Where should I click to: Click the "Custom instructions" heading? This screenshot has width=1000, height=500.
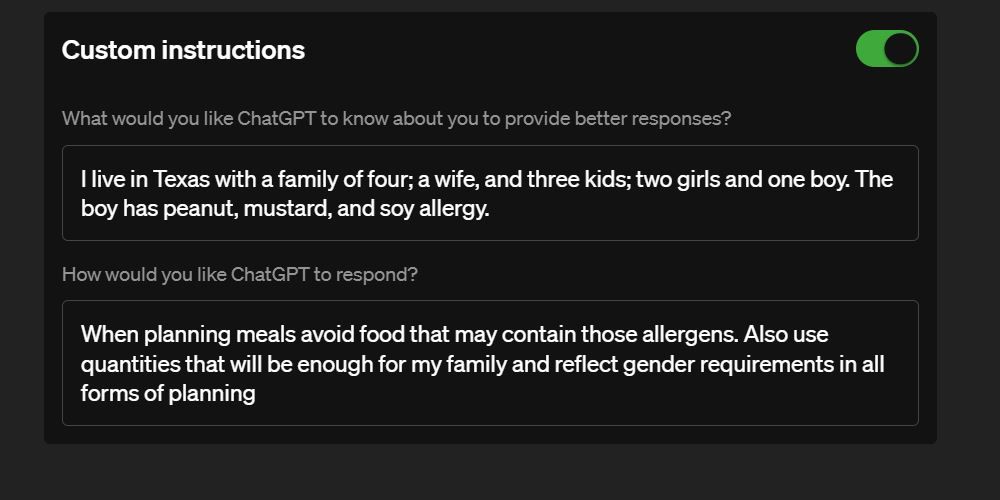(183, 50)
